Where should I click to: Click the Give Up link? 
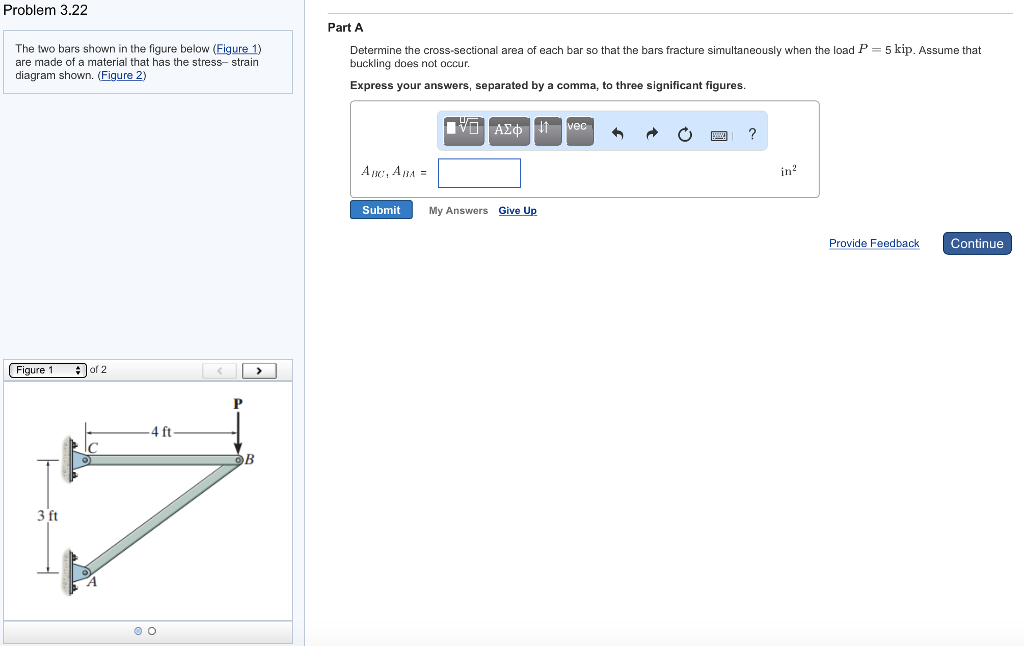coord(517,210)
